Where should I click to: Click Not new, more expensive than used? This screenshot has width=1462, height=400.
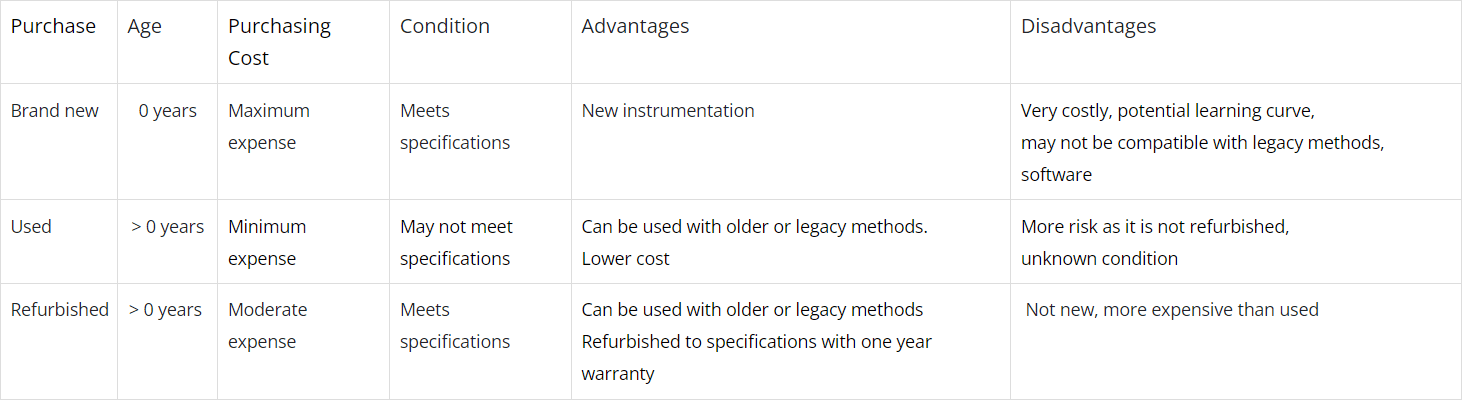(x=1172, y=310)
